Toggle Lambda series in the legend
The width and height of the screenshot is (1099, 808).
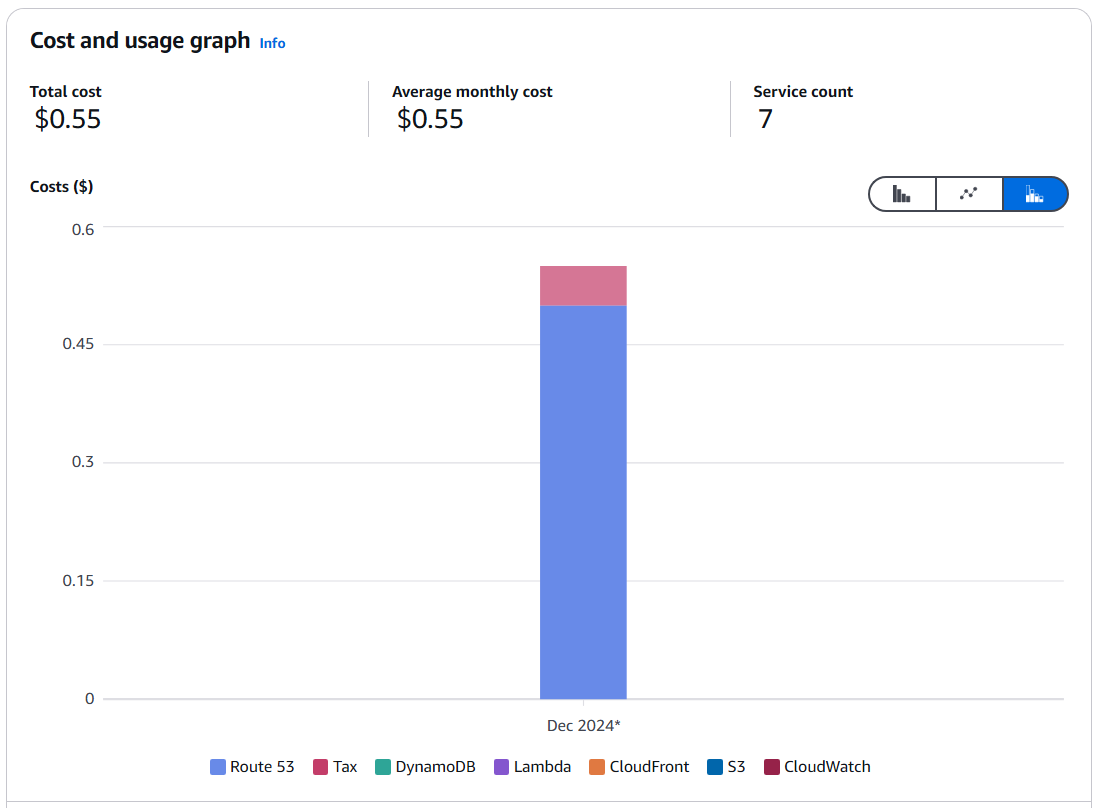tap(533, 767)
